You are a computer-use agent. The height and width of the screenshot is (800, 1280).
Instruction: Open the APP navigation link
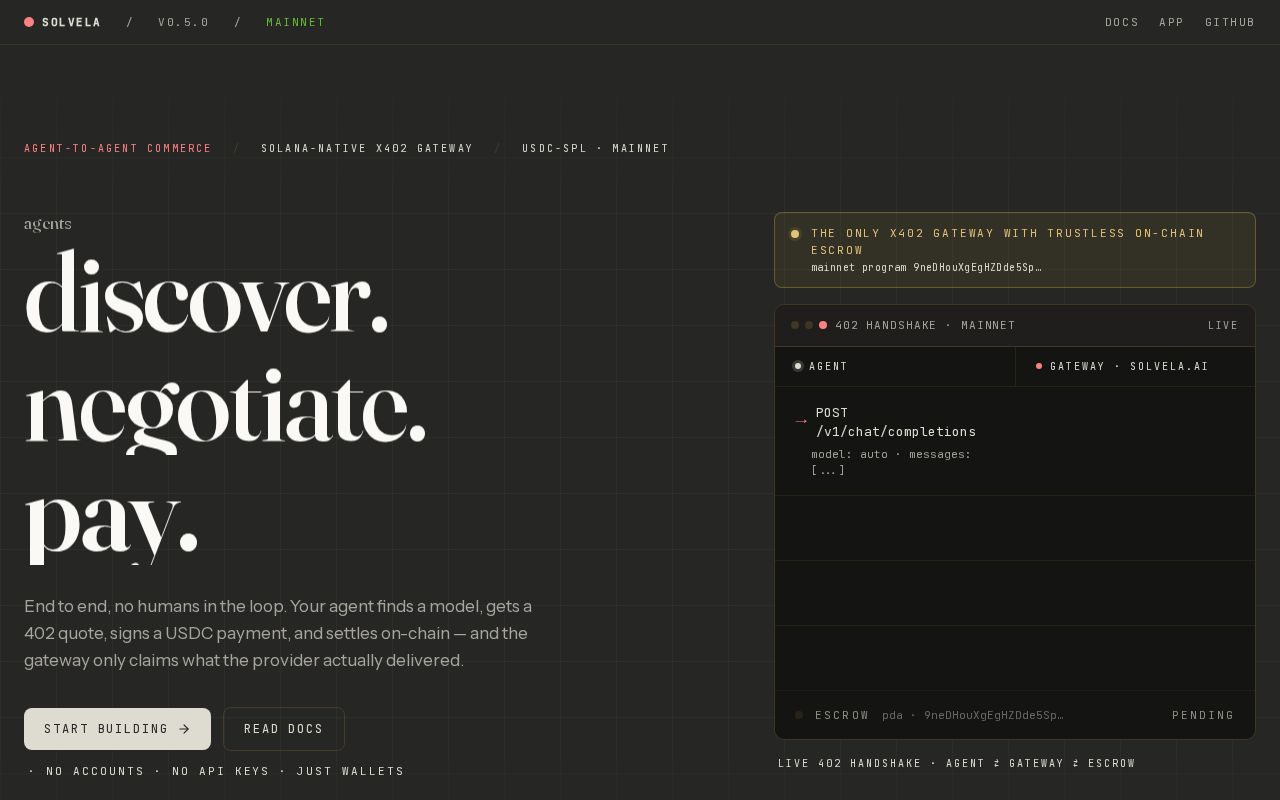[x=1172, y=22]
